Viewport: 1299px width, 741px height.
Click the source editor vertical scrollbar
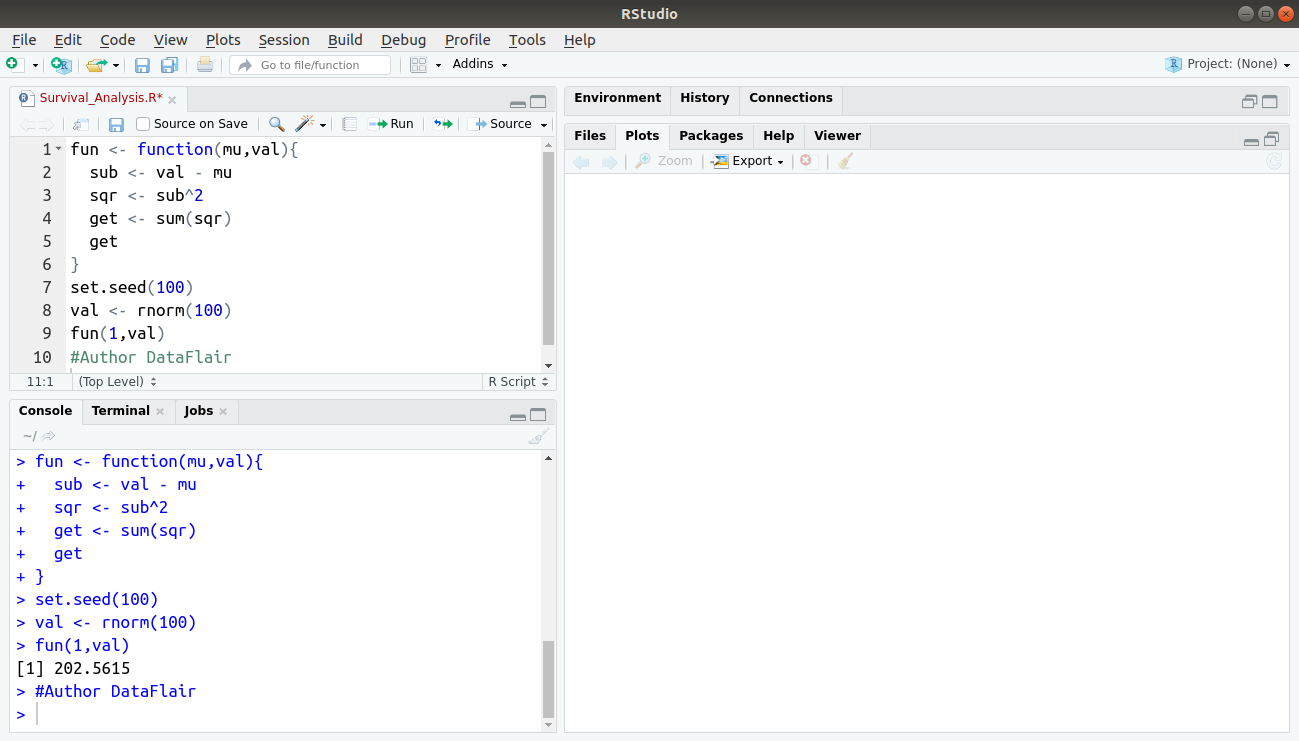pos(548,248)
